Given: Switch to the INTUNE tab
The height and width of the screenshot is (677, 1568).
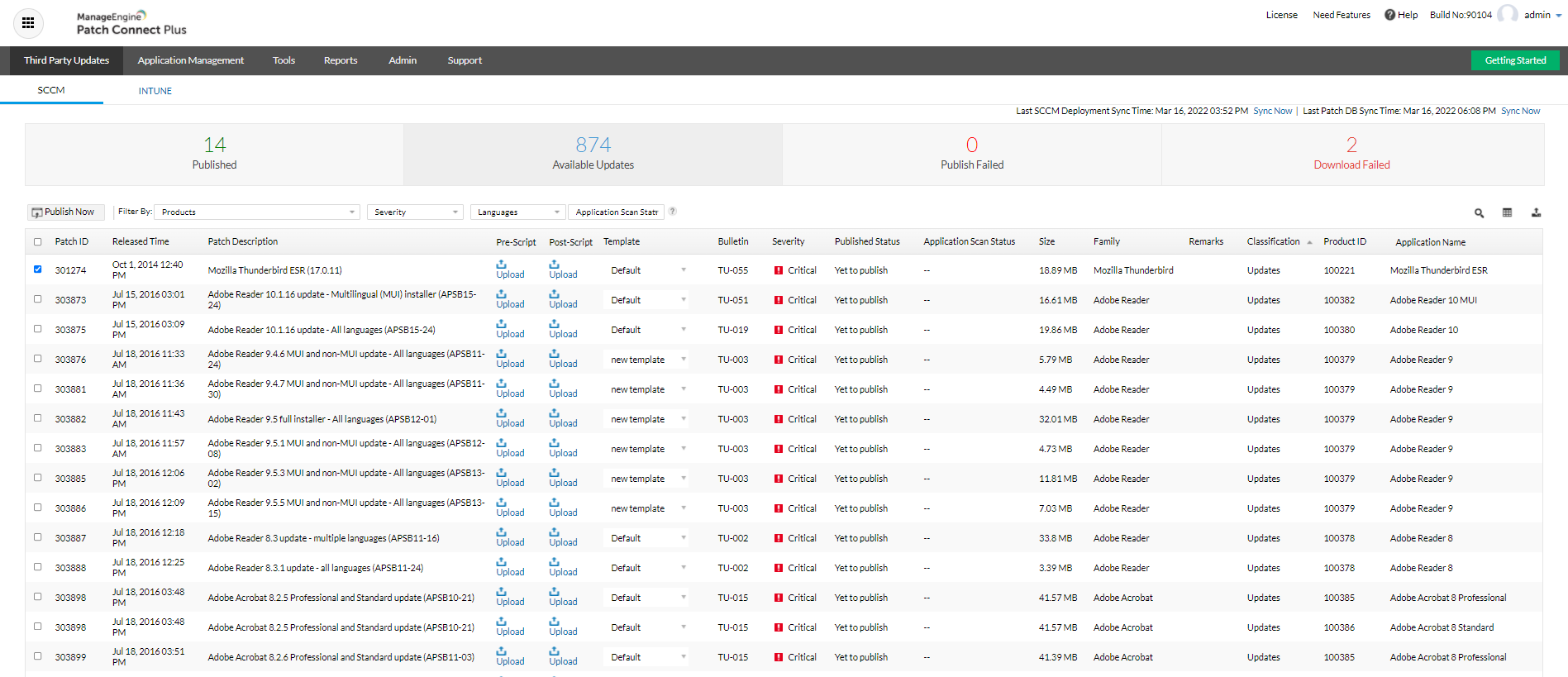Looking at the screenshot, I should tap(155, 91).
